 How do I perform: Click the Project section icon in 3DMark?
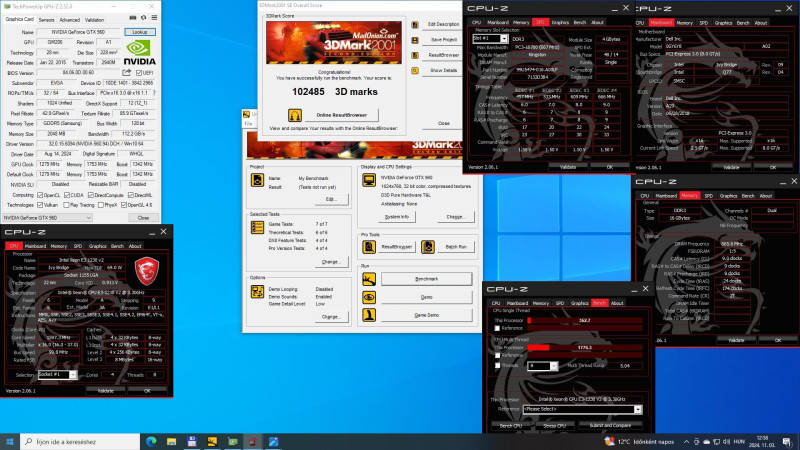(x=257, y=180)
